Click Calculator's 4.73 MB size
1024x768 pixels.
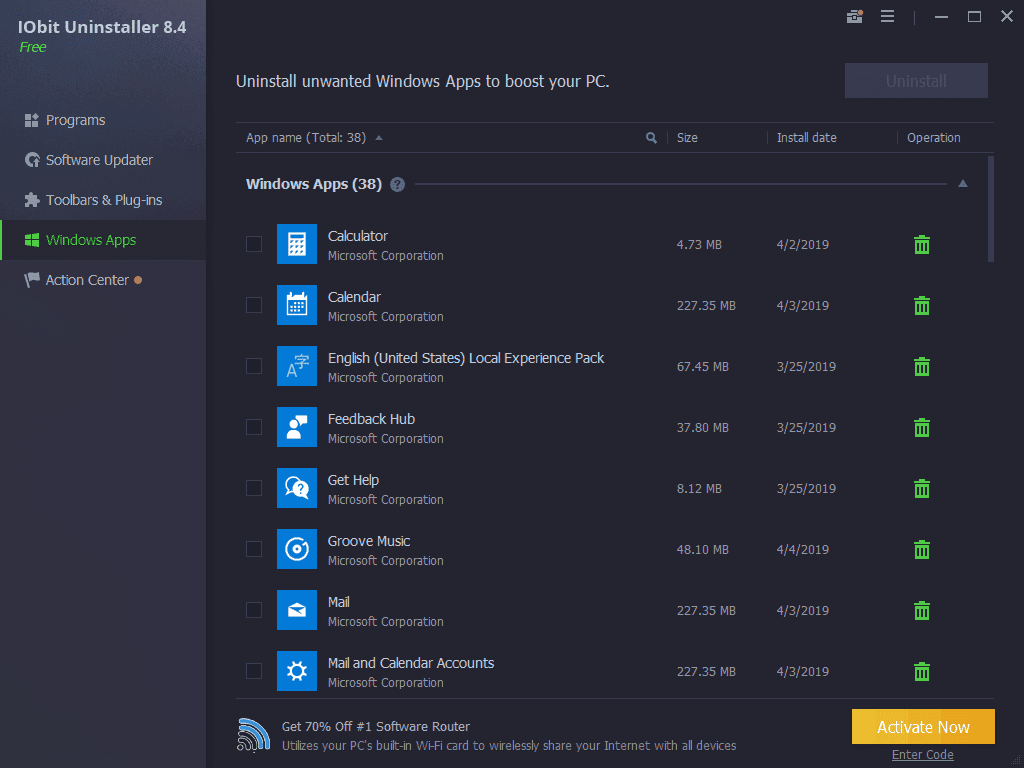coord(699,245)
